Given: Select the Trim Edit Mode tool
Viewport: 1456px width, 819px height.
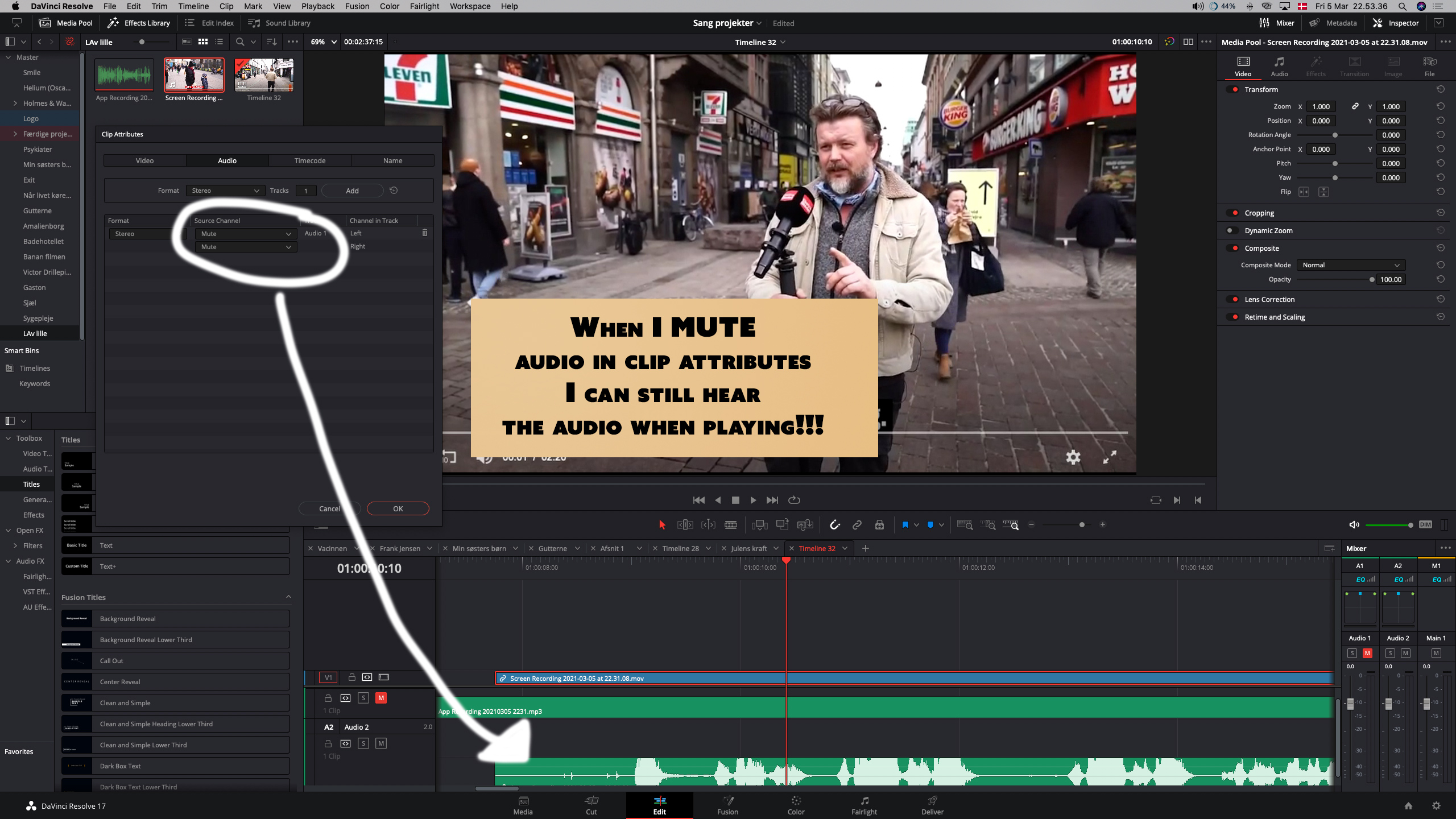Looking at the screenshot, I should tap(685, 525).
